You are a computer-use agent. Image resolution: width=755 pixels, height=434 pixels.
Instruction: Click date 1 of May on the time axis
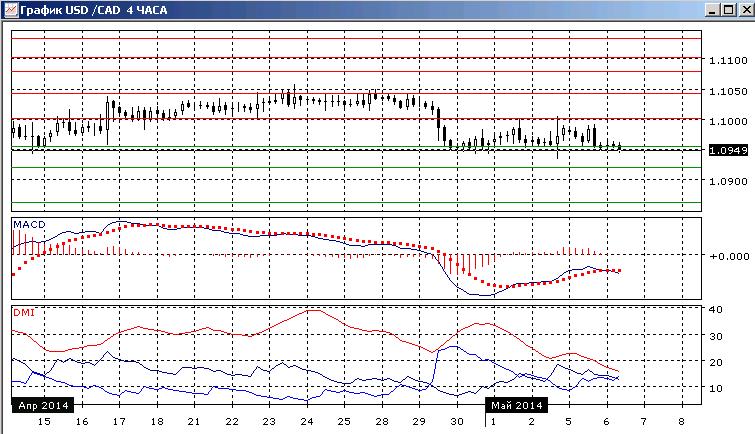coord(494,422)
